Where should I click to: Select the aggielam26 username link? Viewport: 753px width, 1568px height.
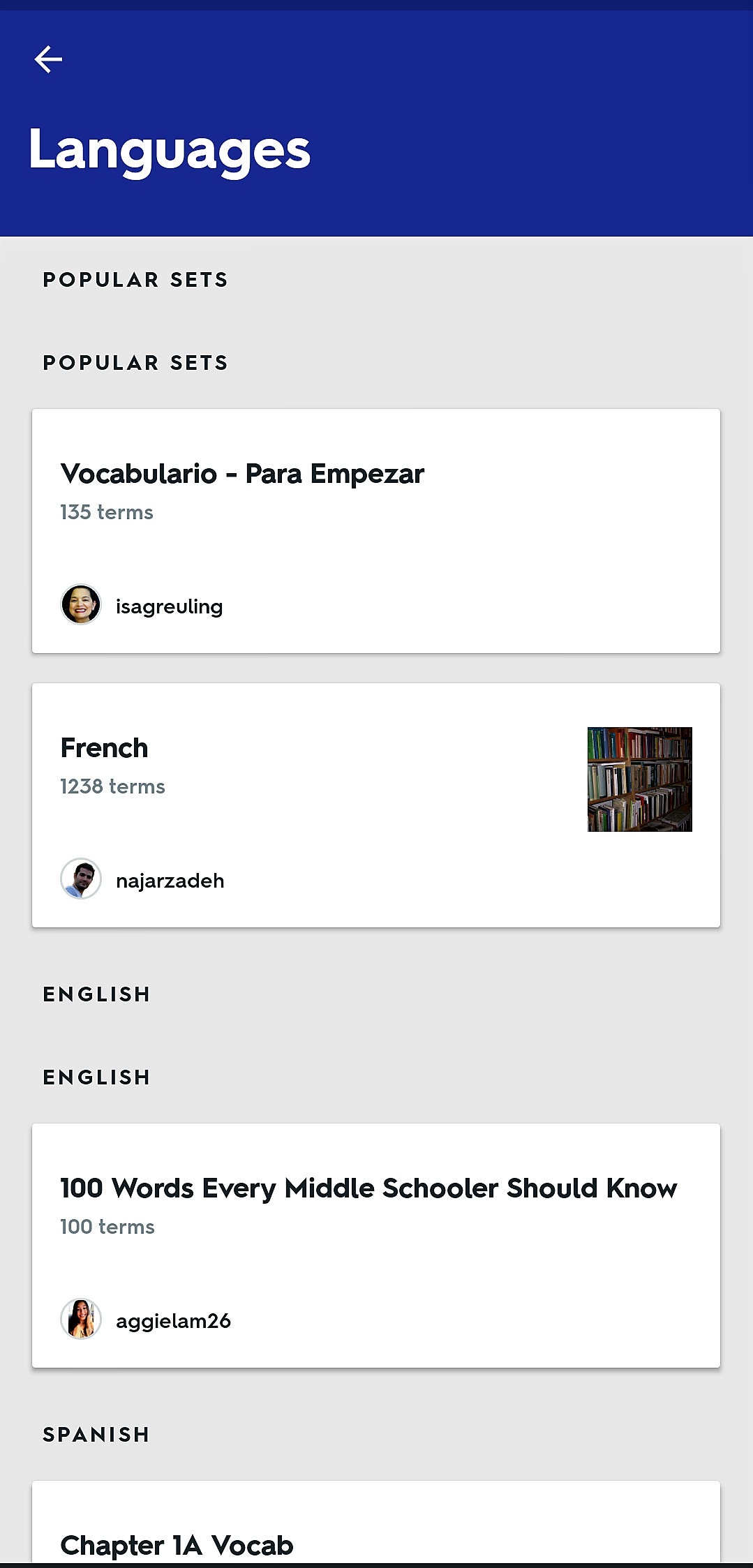coord(174,1320)
